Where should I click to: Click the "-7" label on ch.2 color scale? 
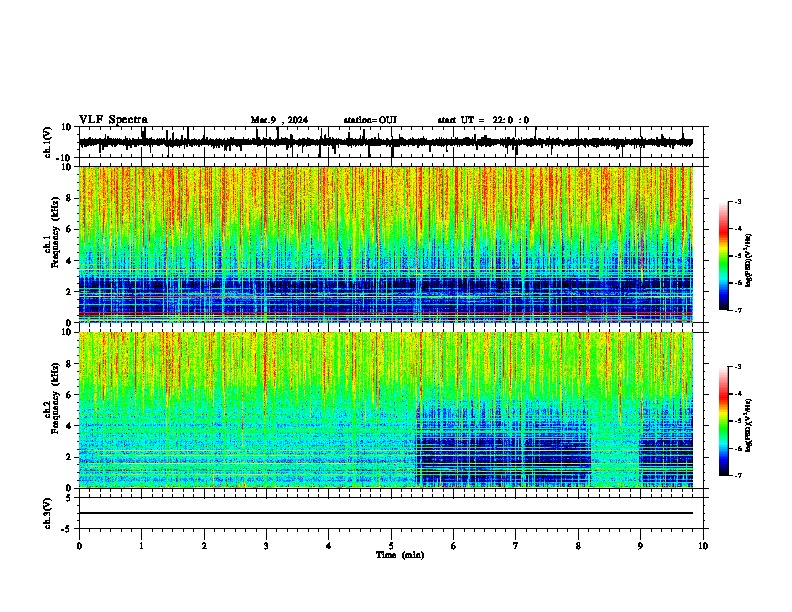737,475
